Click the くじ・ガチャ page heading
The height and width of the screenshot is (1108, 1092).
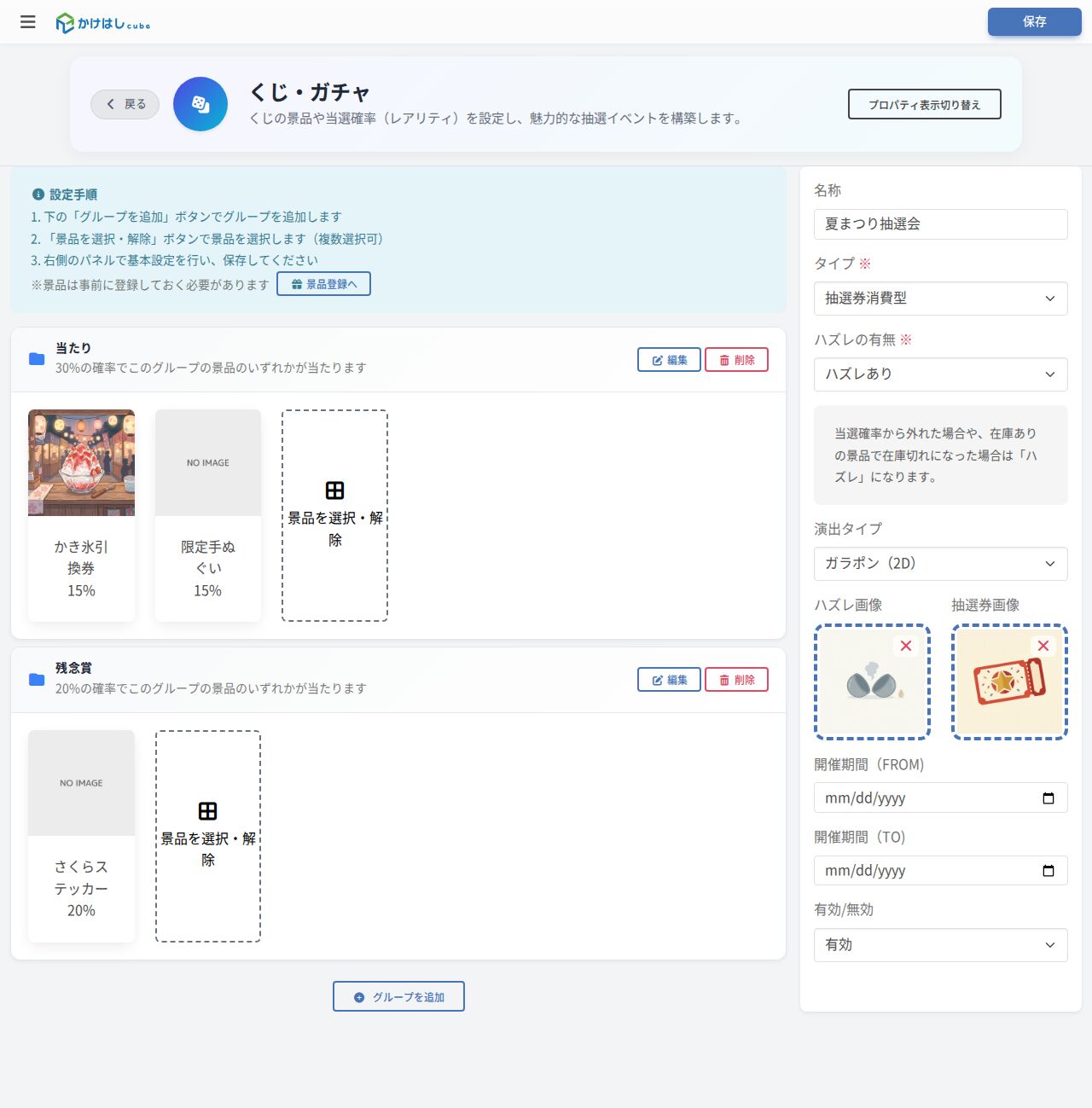(x=310, y=92)
